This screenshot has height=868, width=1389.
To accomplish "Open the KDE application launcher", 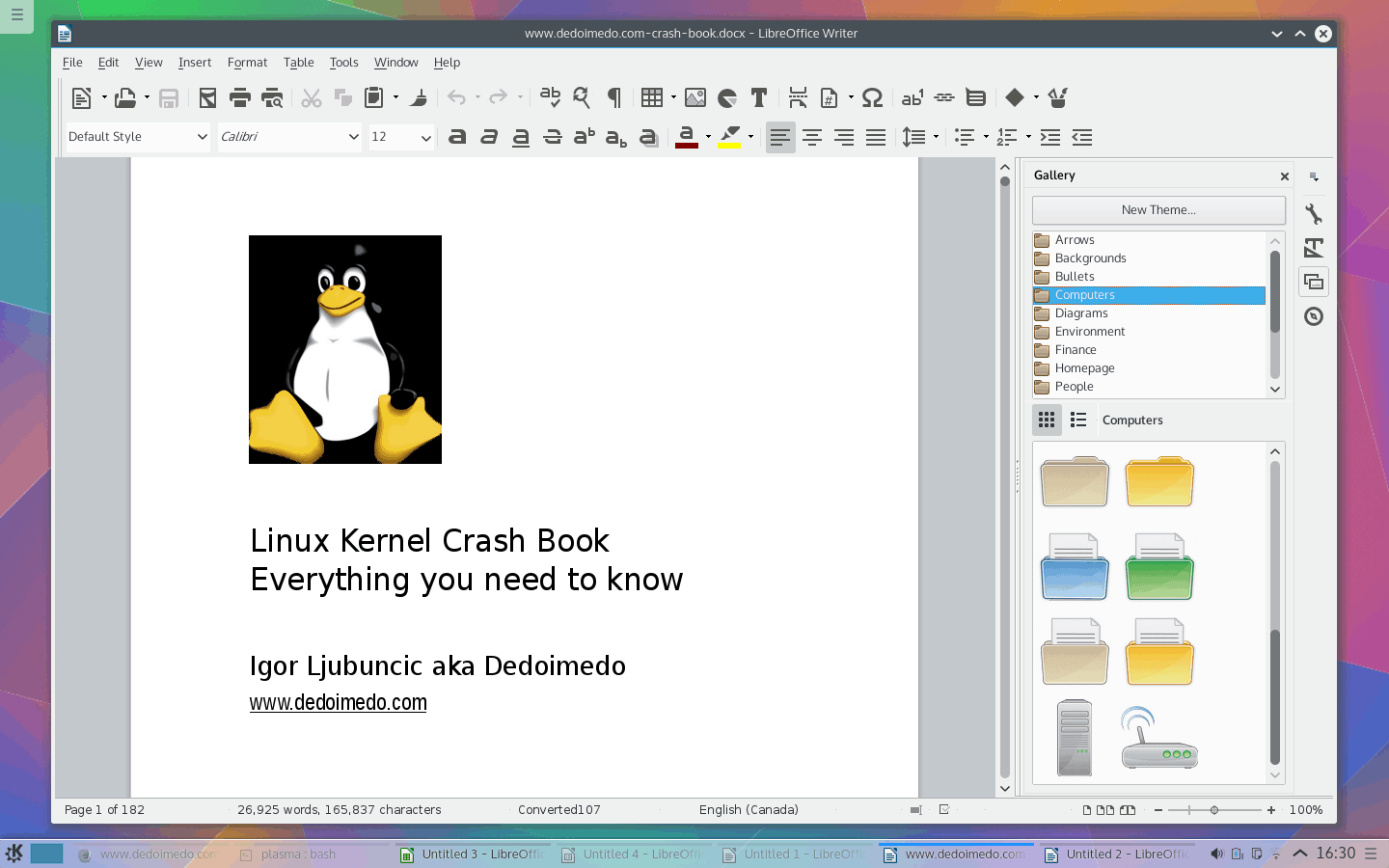I will (14, 854).
